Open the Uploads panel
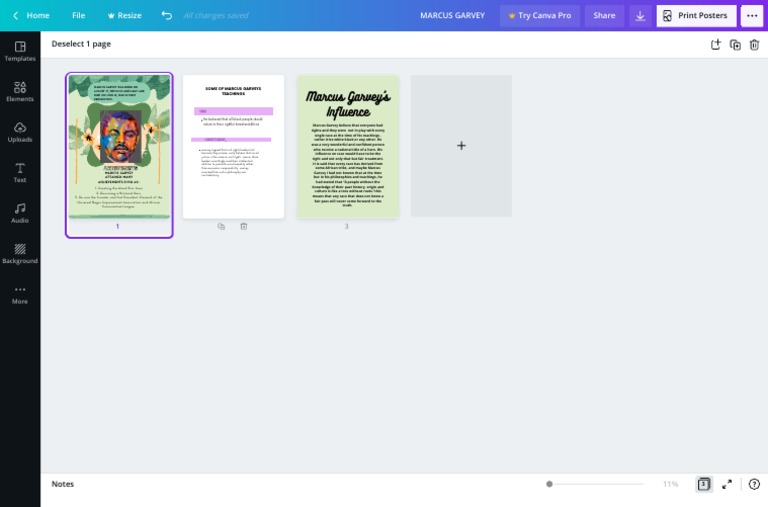768x507 pixels. pos(20,132)
